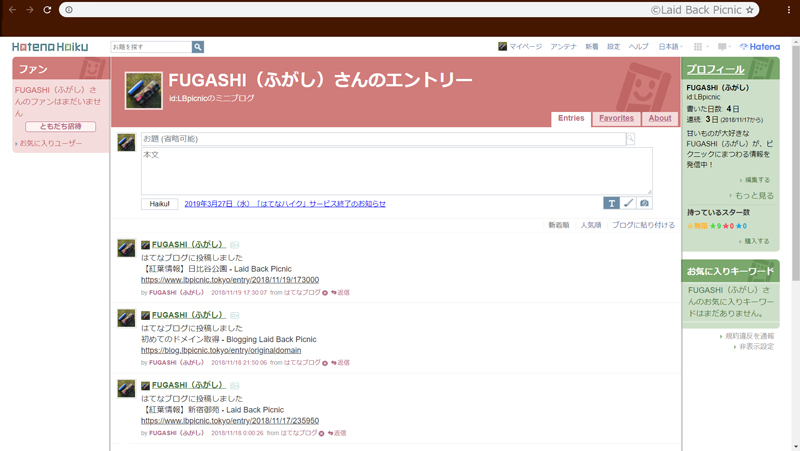The width and height of the screenshot is (800, 451).
Task: Click the reply 返信 icon on the 21:50:06 entry
Action: (340, 363)
